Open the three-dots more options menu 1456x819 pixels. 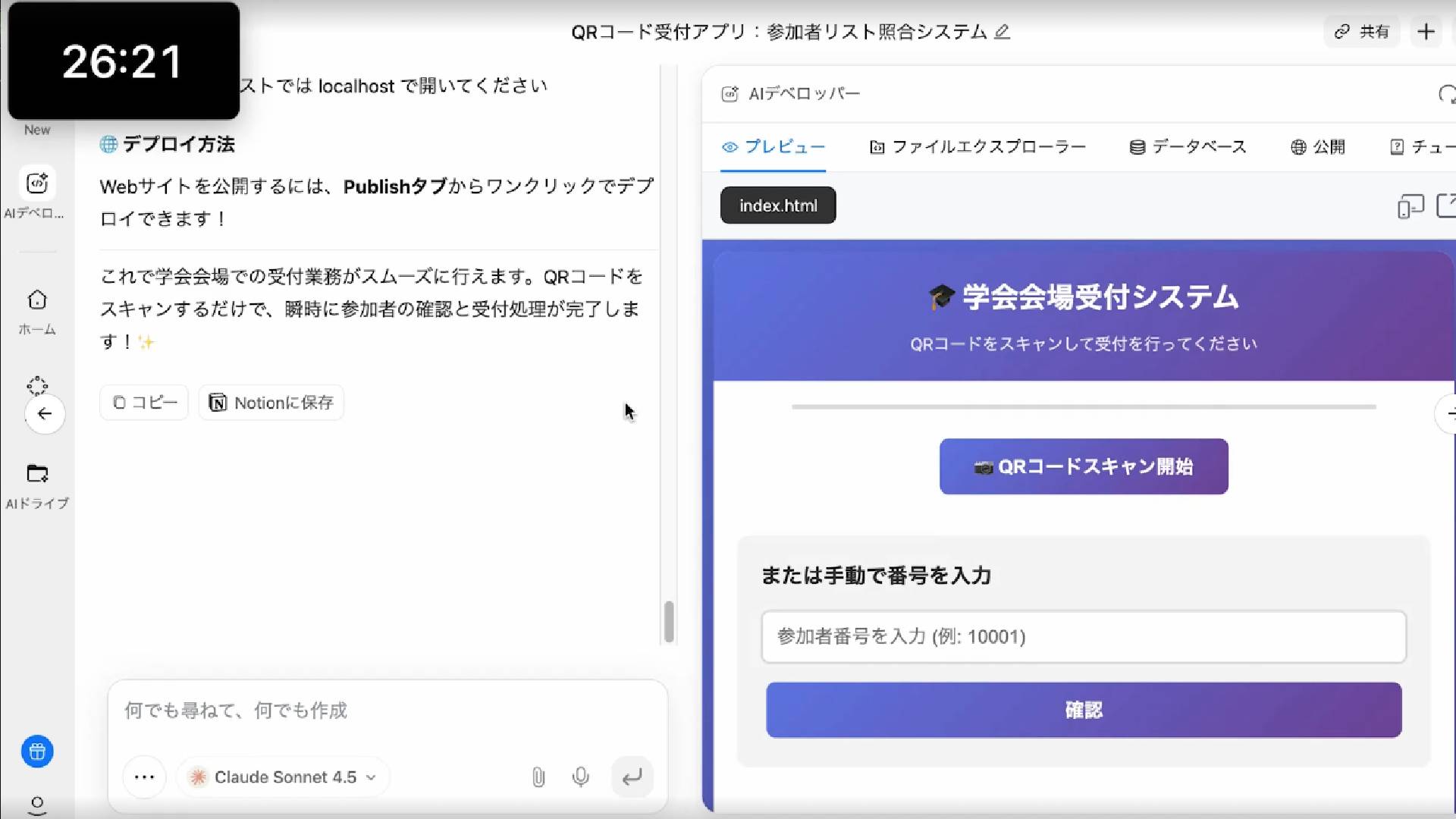[144, 777]
